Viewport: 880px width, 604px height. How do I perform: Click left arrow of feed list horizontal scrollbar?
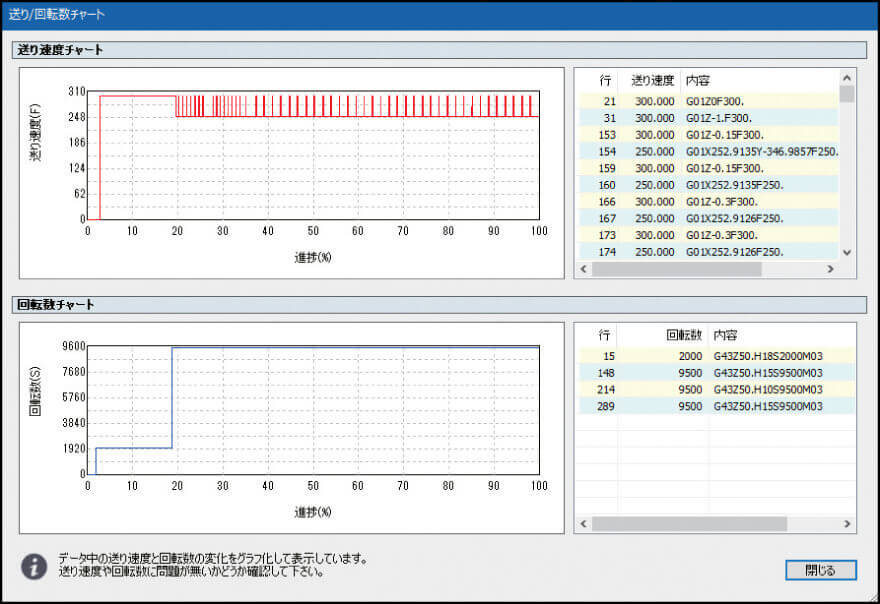point(584,270)
